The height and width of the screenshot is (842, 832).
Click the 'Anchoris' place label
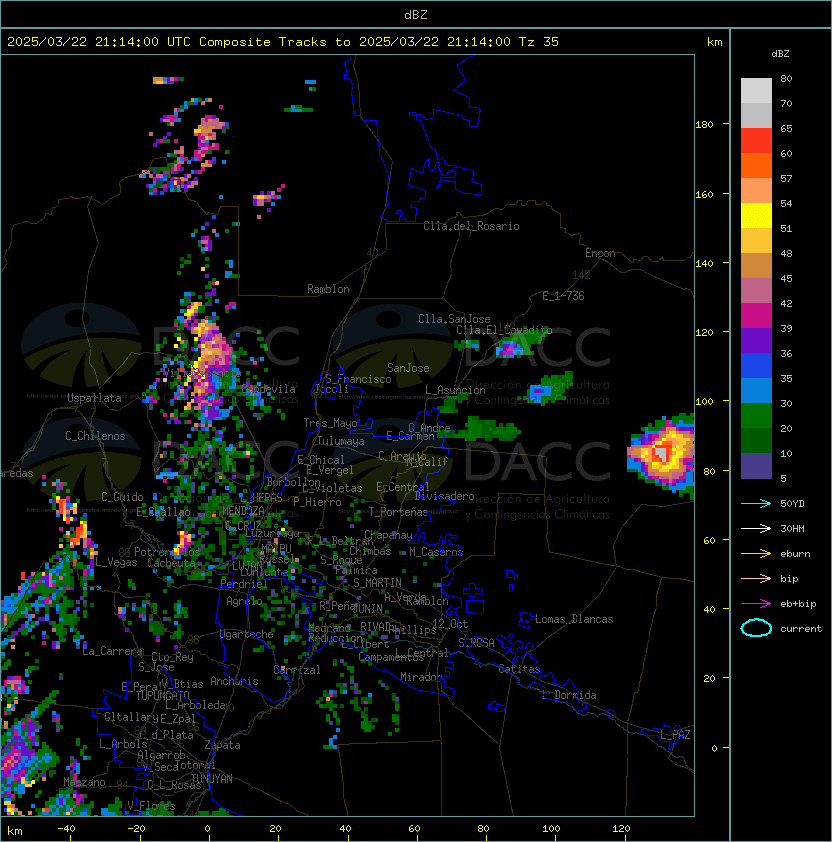click(234, 681)
